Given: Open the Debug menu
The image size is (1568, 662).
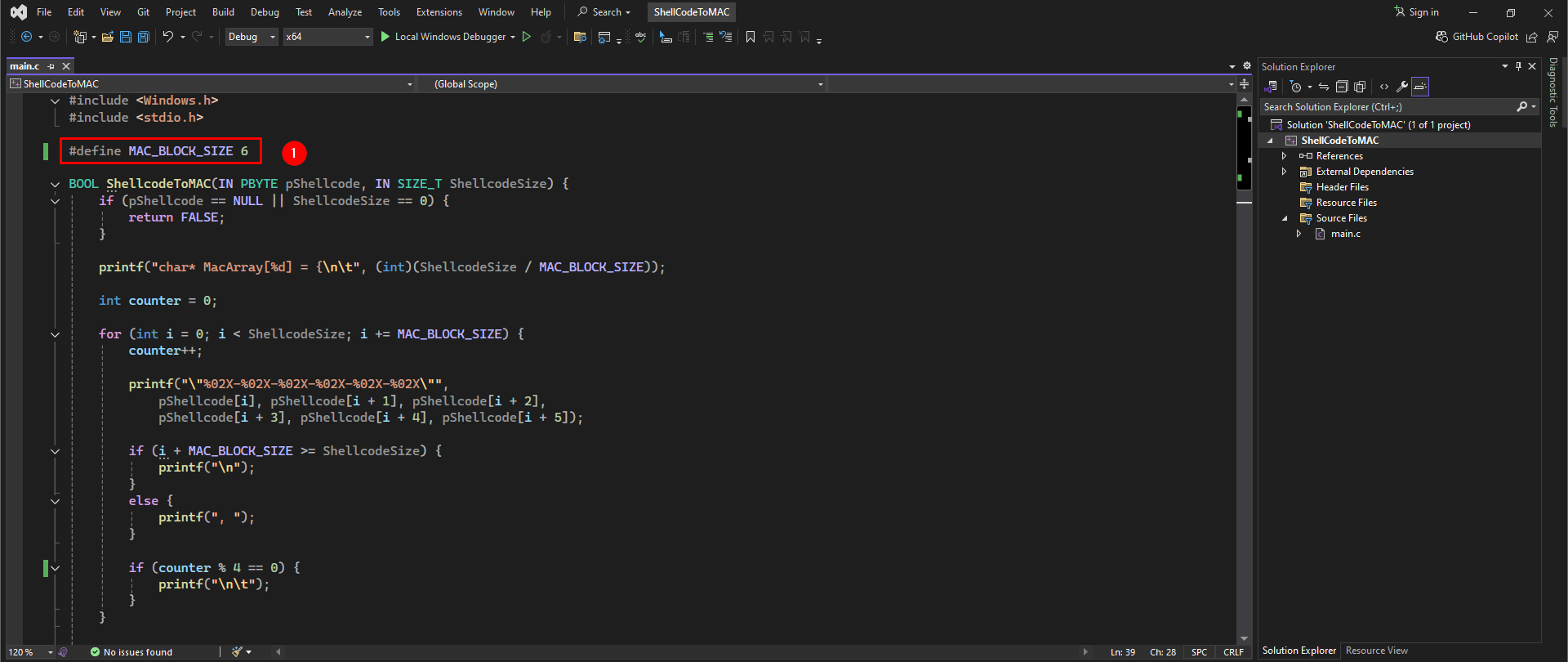Looking at the screenshot, I should pos(265,12).
